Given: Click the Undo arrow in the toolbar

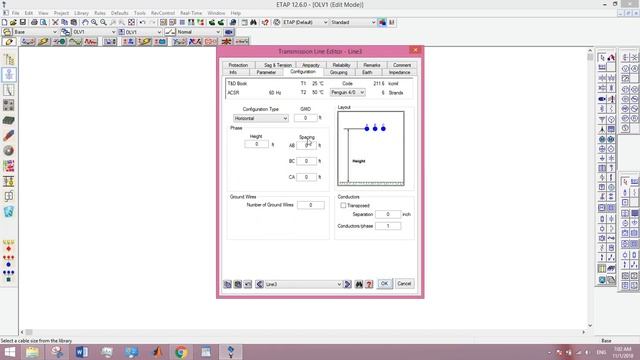Looking at the screenshot, I should 142,22.
